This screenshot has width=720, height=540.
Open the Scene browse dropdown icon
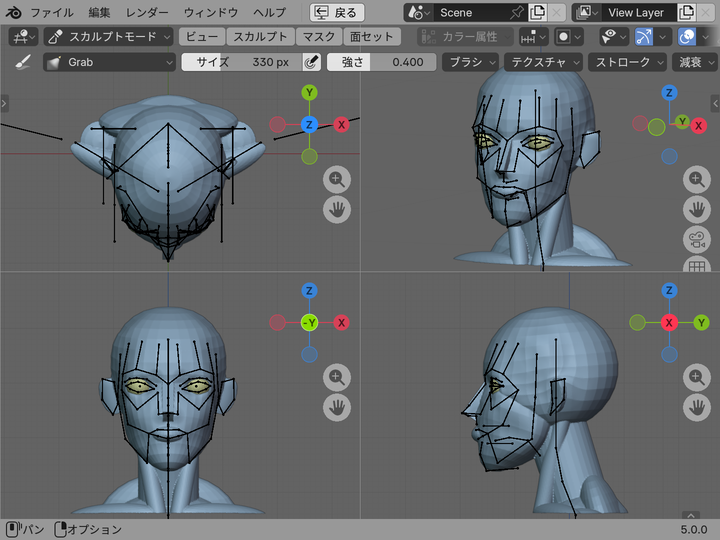click(419, 12)
